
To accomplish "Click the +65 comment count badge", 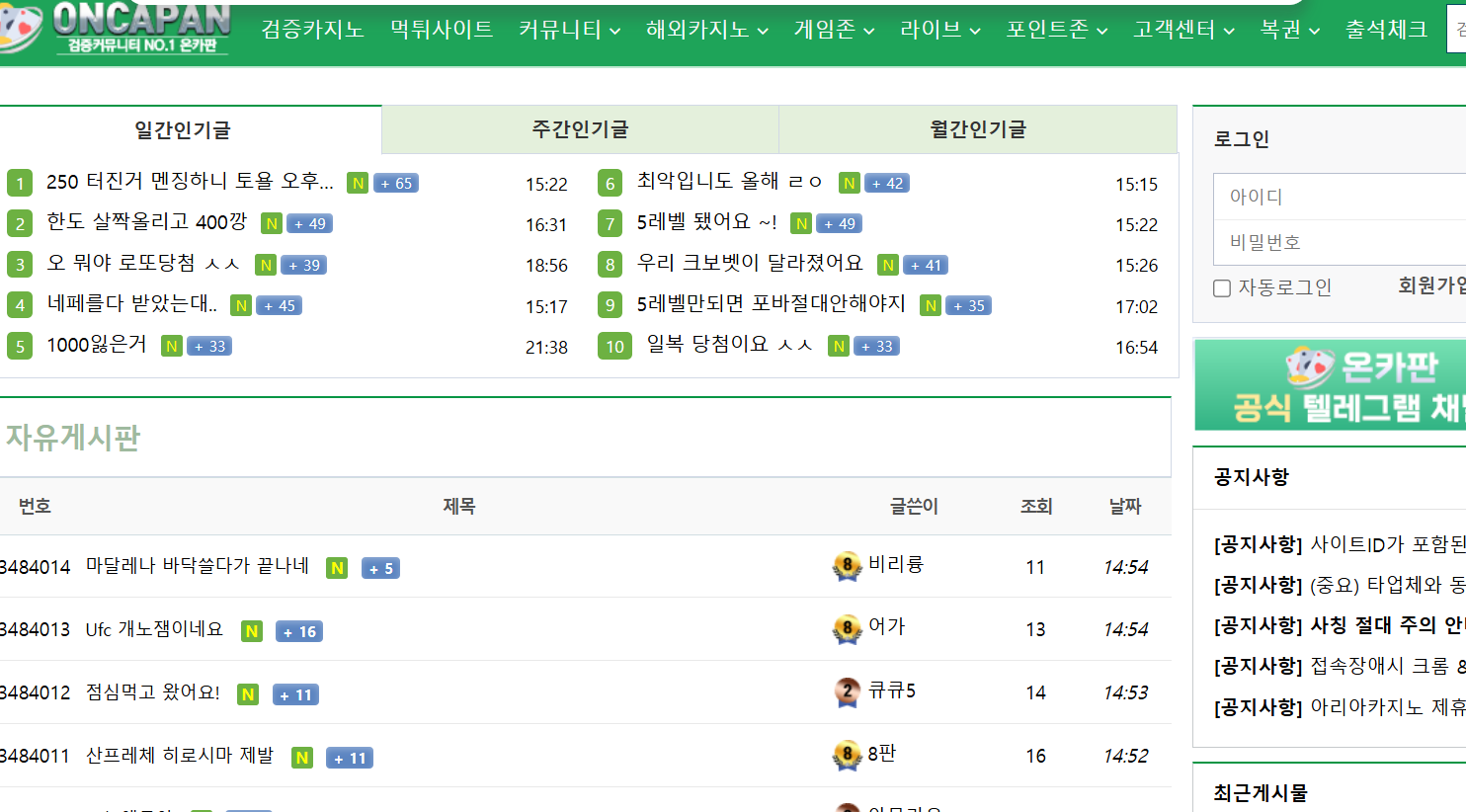I will click(396, 183).
